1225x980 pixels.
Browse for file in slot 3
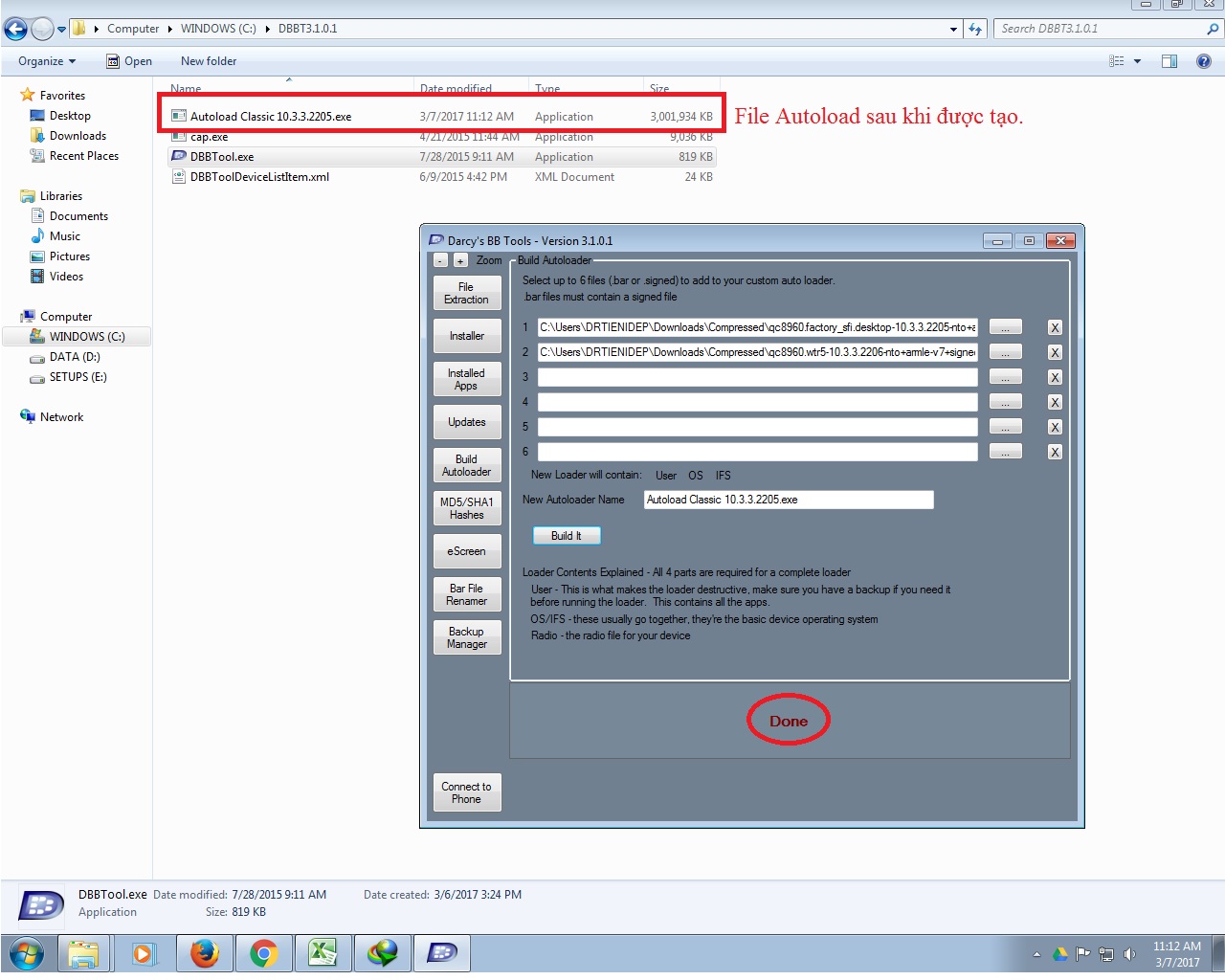(x=1005, y=377)
